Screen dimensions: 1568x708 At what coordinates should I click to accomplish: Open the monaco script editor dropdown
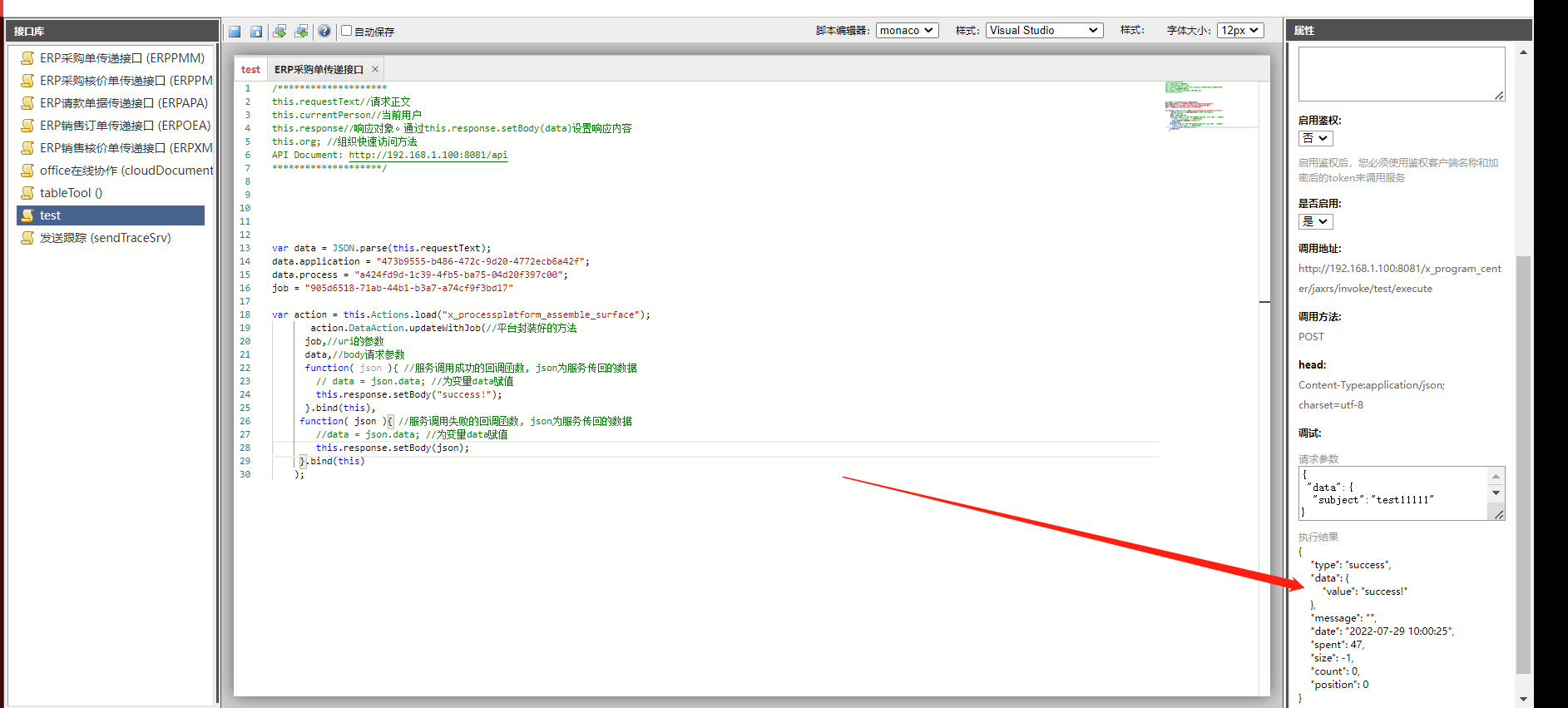coord(907,30)
